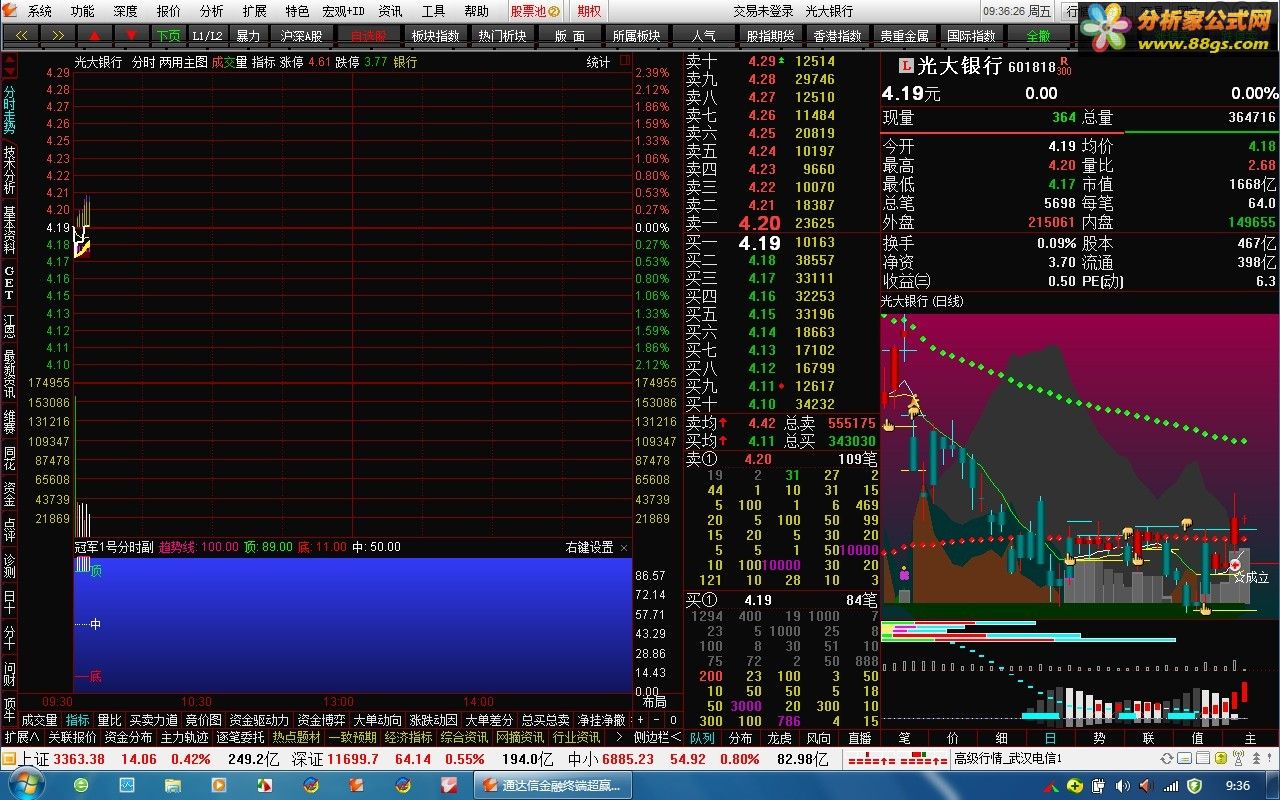
Task: Open the 自选股 watchlist
Action: coord(369,35)
